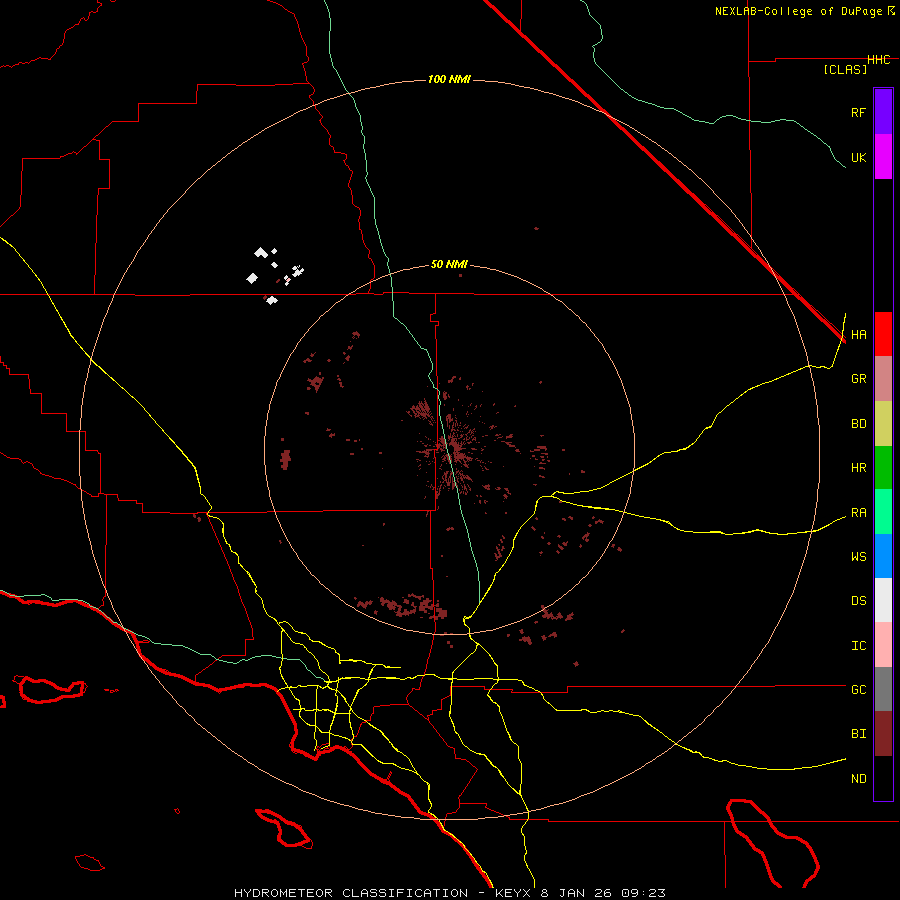Click the blue WS legend swatch
This screenshot has width=900, height=900.
(x=883, y=556)
